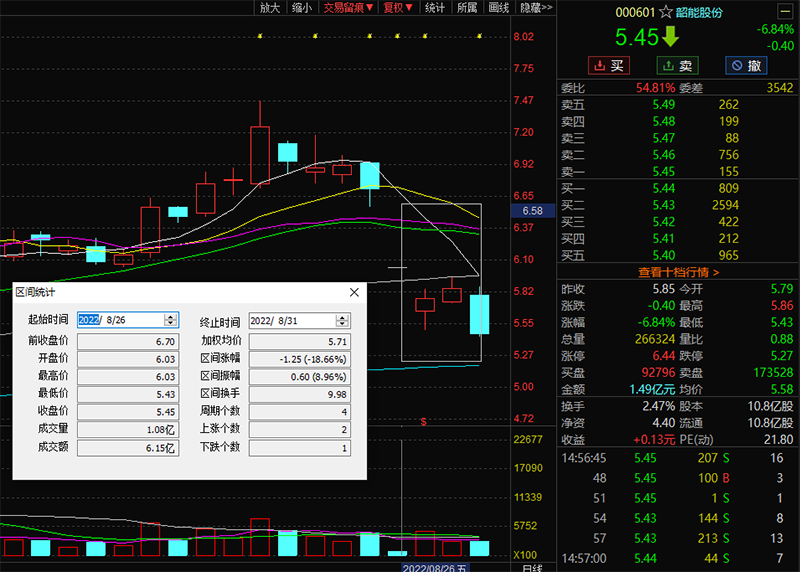Screen dimensions: 800x572
Task: Click the 放大 zoom-in toolbar button
Action: pyautogui.click(x=270, y=8)
